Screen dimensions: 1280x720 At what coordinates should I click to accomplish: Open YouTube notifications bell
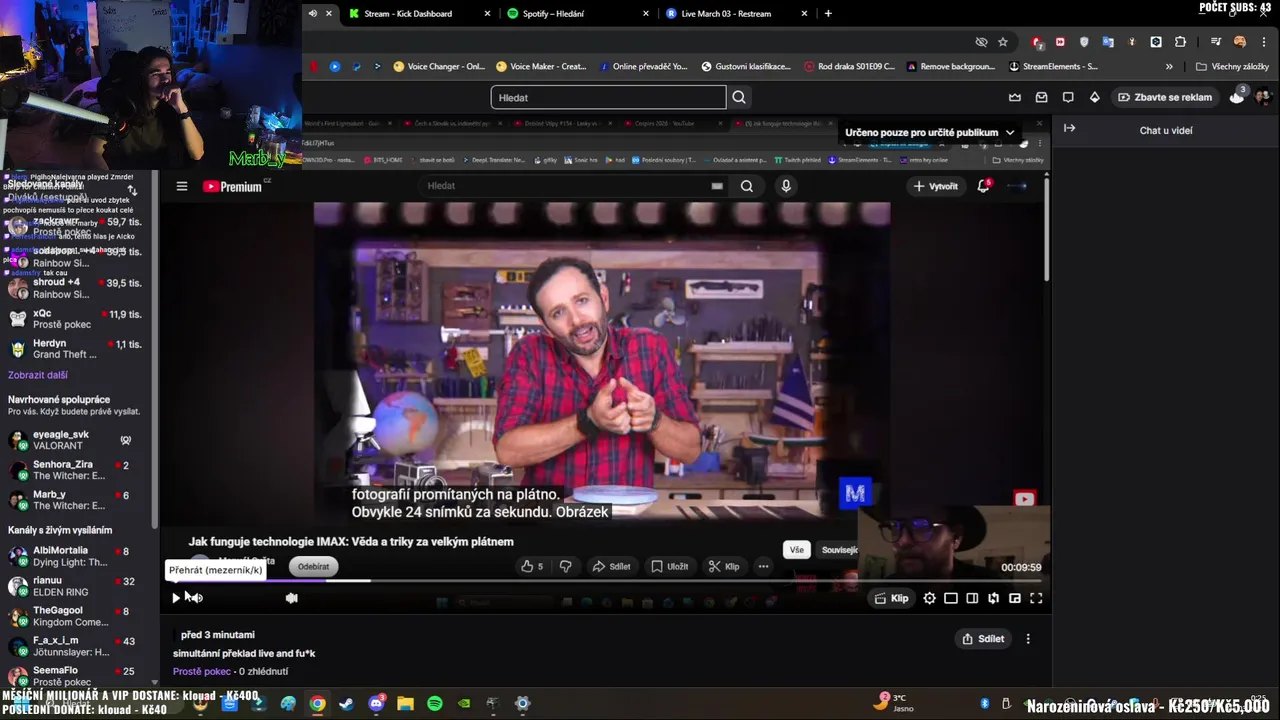click(x=983, y=186)
